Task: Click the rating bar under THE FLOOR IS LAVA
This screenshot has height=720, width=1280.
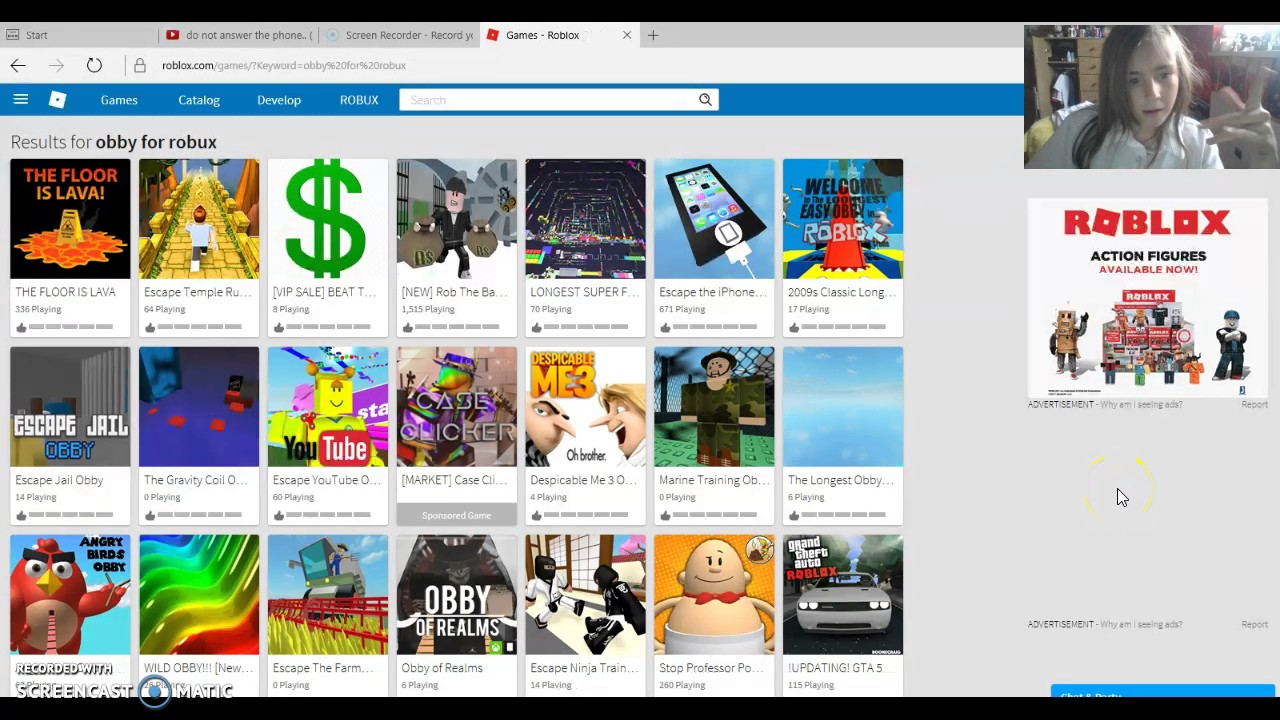Action: coord(70,327)
